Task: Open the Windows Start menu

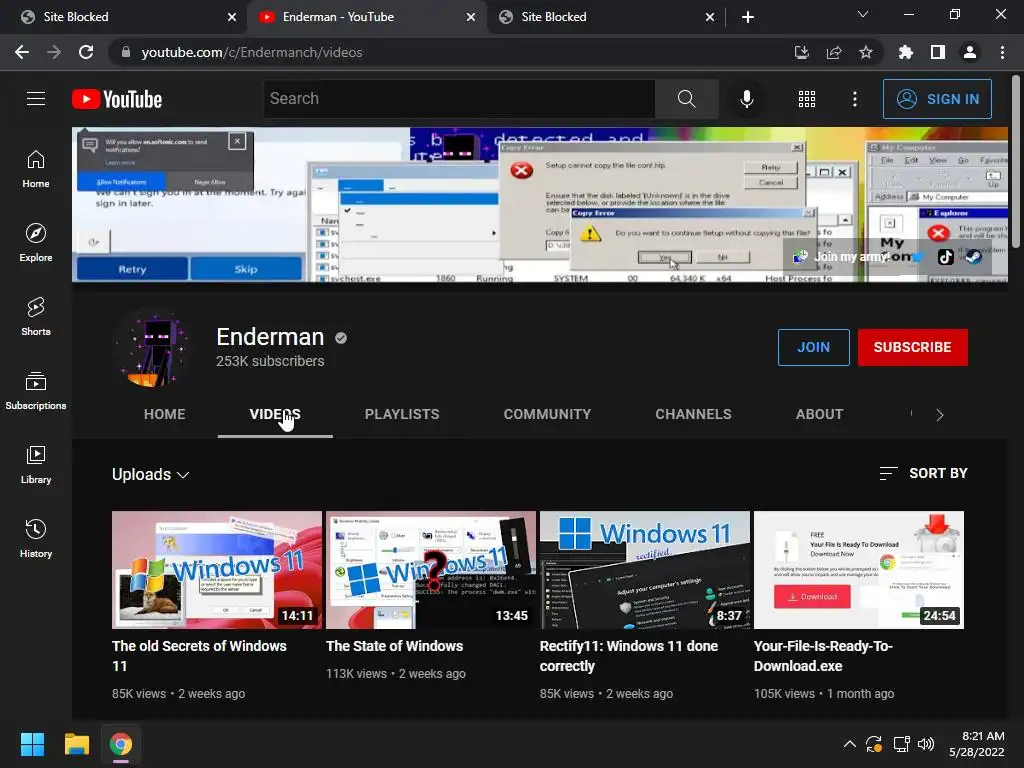Action: point(32,744)
